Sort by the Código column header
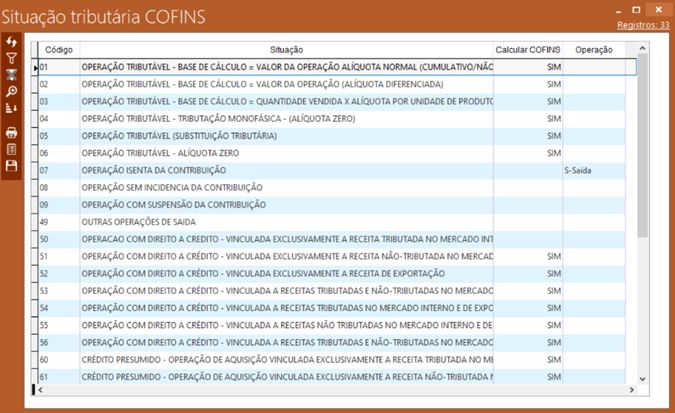Viewport: 675px width, 413px height. [x=59, y=49]
